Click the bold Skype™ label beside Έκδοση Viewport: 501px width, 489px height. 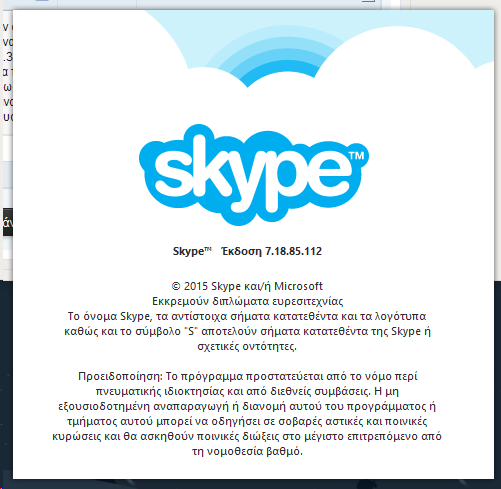192,251
